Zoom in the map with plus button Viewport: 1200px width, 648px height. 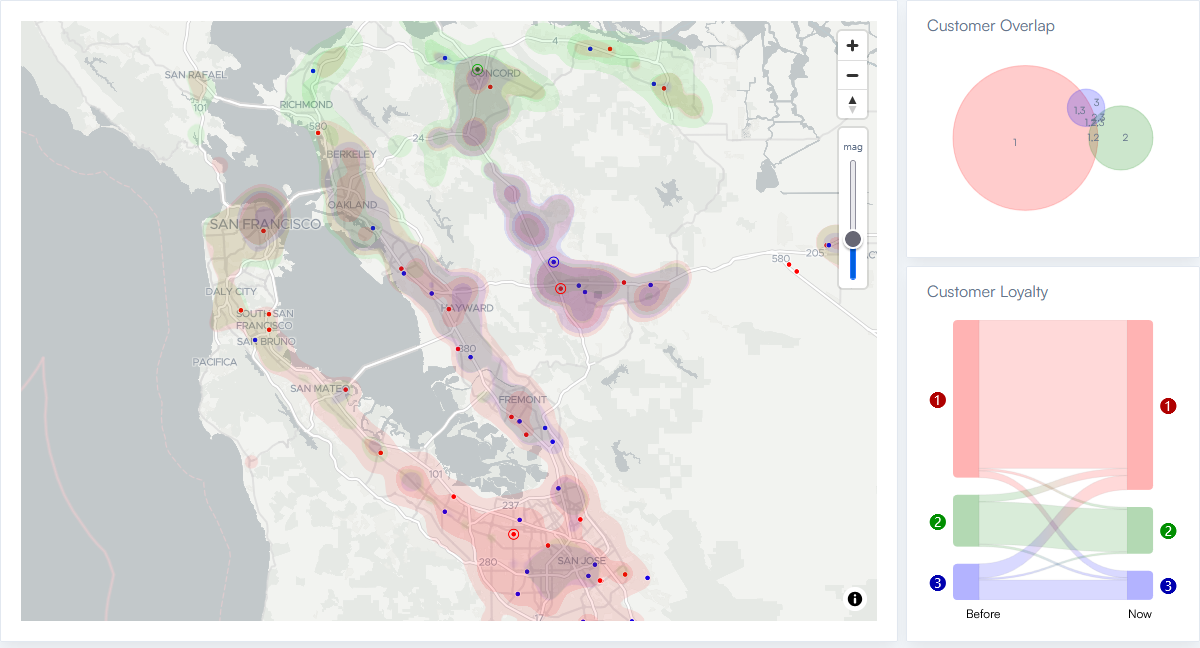click(852, 45)
